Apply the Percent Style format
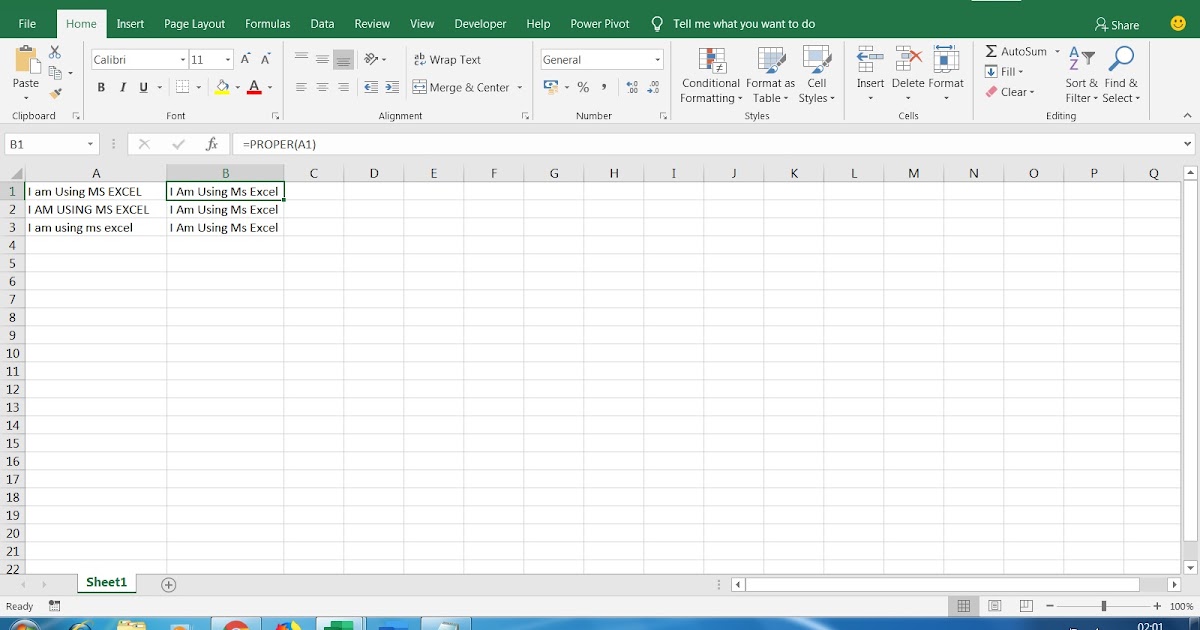 (583, 87)
